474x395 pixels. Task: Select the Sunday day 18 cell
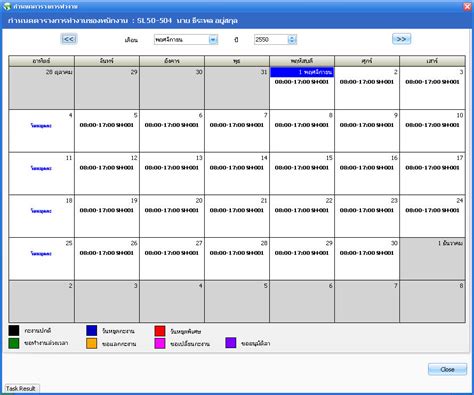click(x=41, y=216)
